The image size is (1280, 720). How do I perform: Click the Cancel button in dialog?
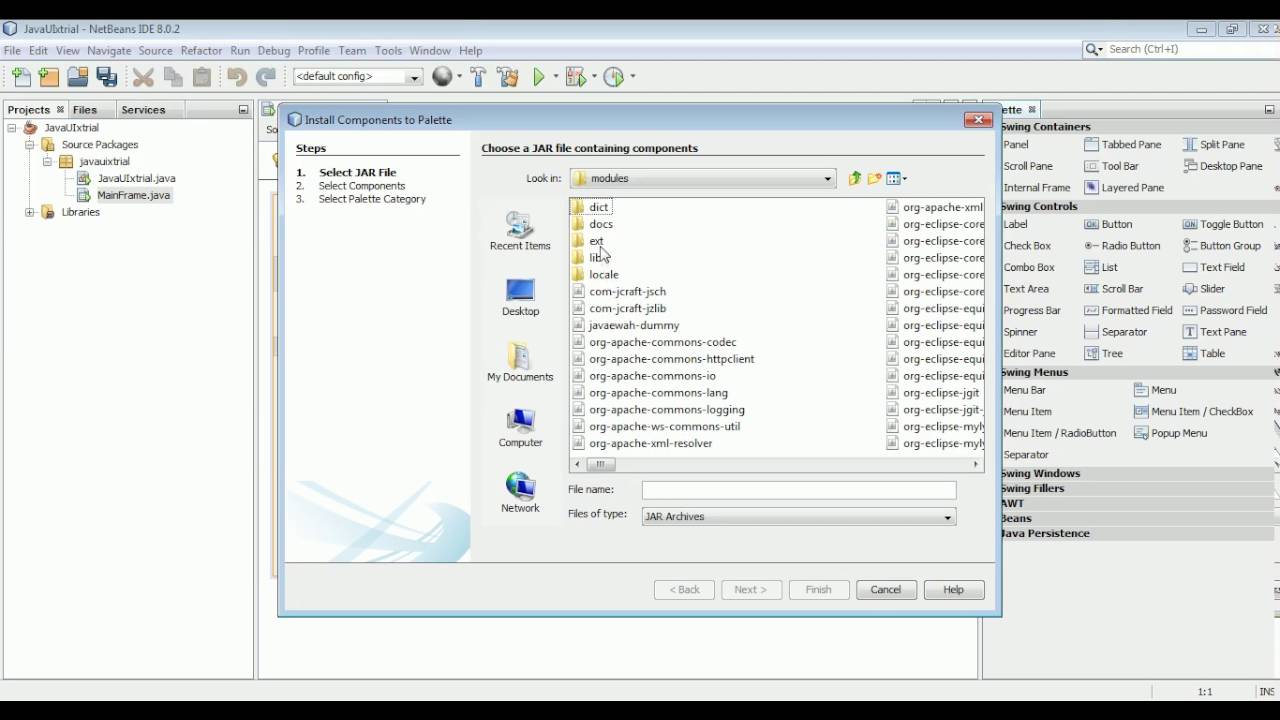(x=886, y=590)
